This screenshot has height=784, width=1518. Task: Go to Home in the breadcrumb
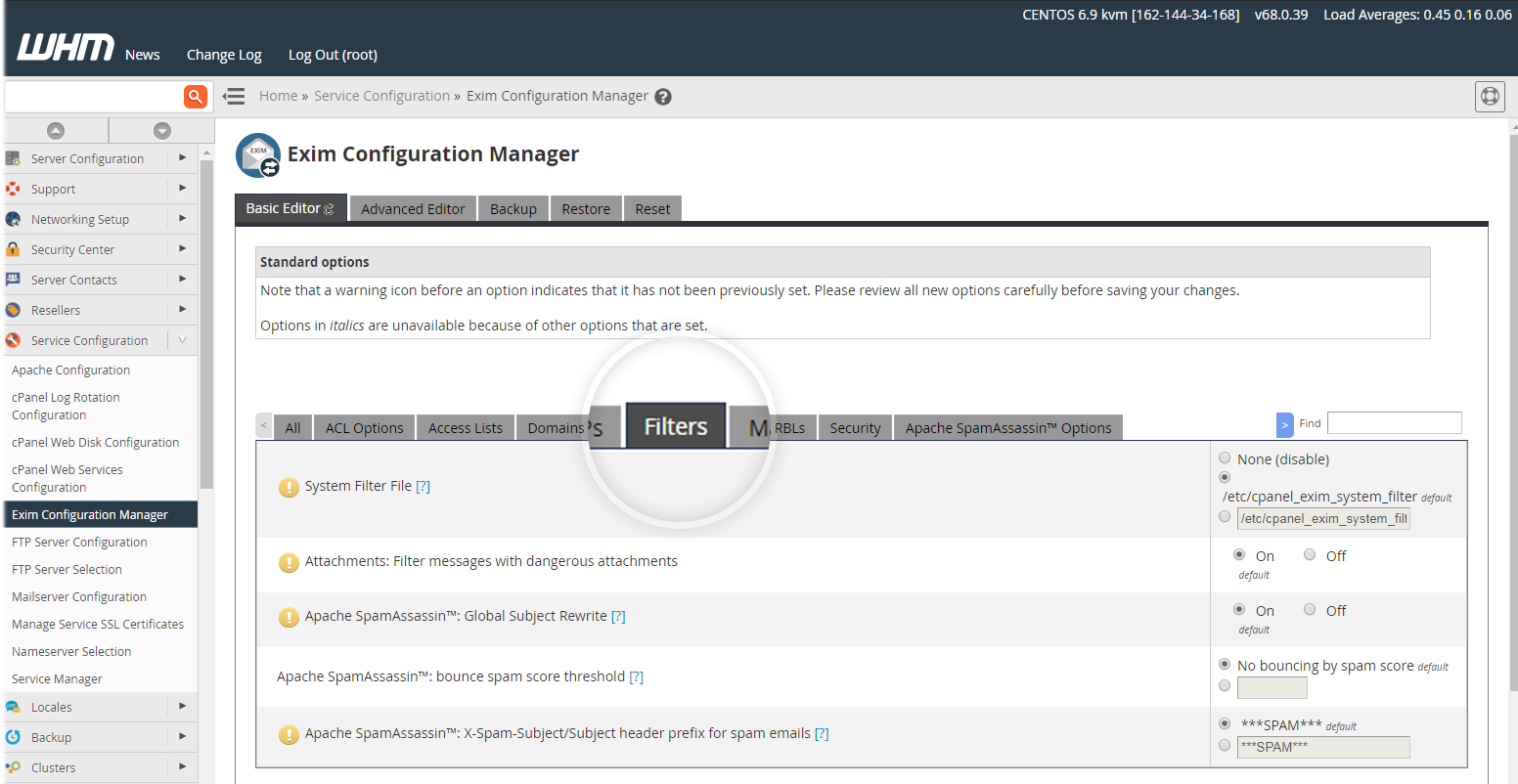(x=279, y=96)
